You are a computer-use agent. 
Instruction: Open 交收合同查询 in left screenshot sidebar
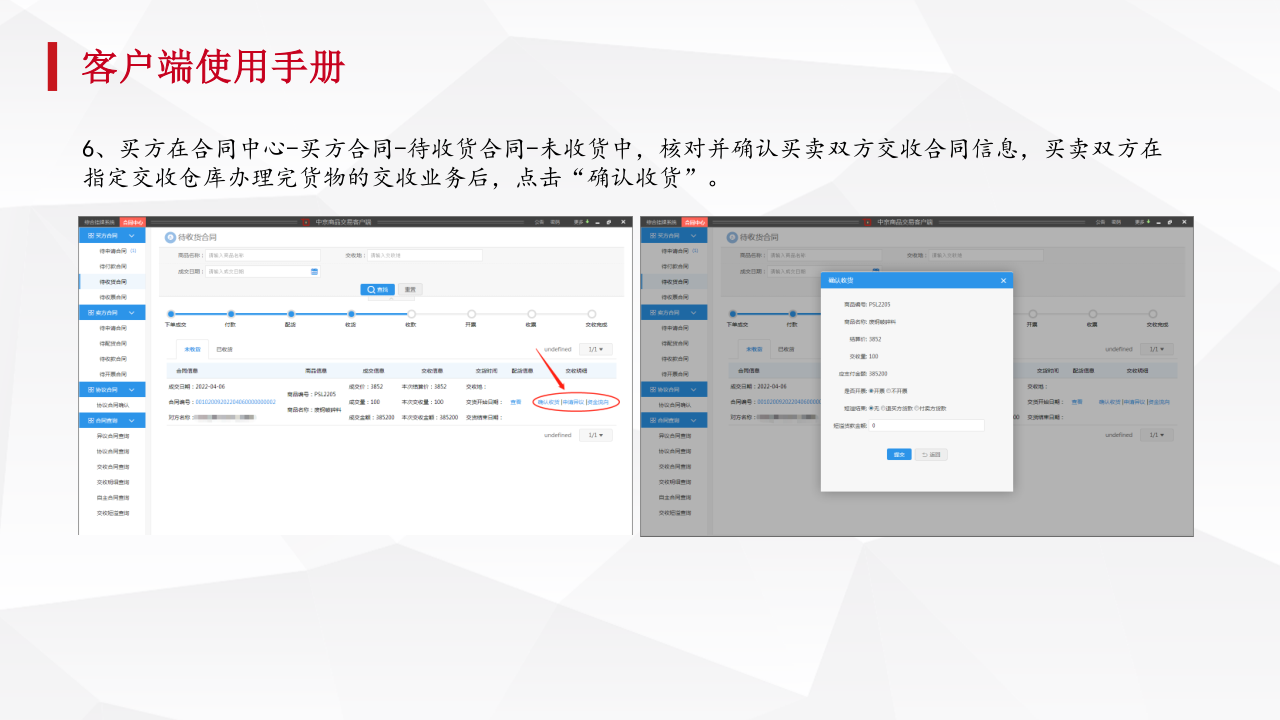pos(112,466)
